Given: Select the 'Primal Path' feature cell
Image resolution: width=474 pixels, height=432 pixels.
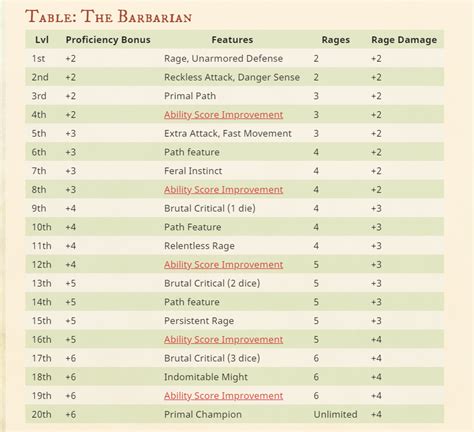Looking at the screenshot, I should click(190, 96).
